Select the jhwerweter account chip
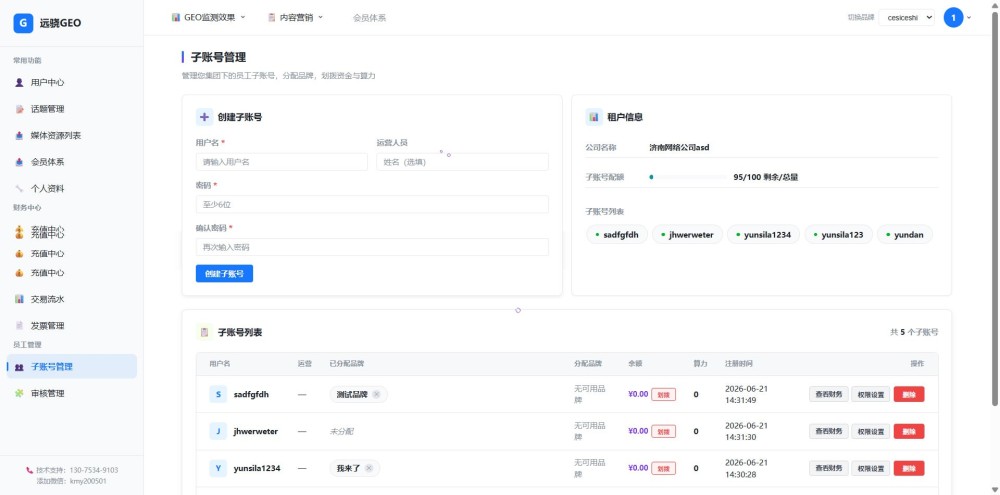Screen dimensions: 1000x495 pyautogui.click(x=688, y=235)
